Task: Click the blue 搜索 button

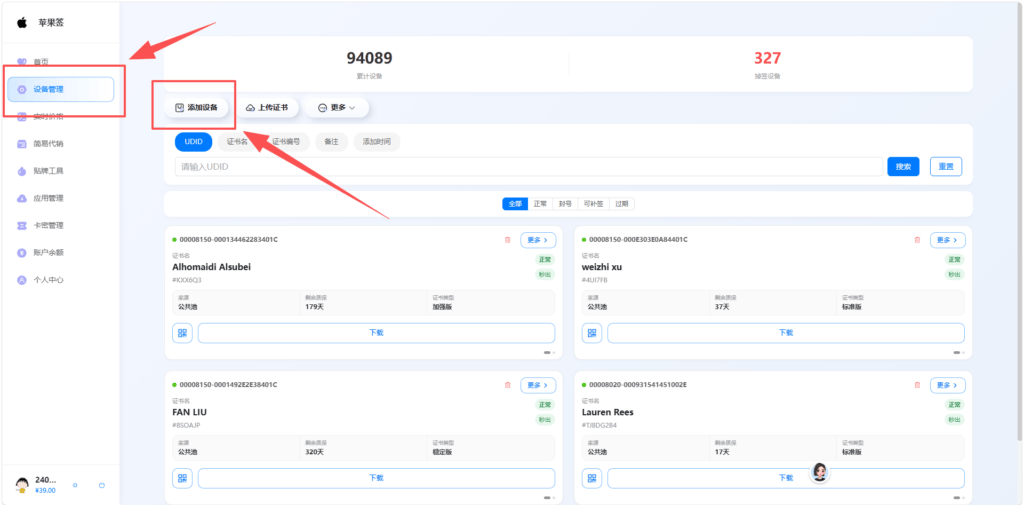Action: [903, 167]
